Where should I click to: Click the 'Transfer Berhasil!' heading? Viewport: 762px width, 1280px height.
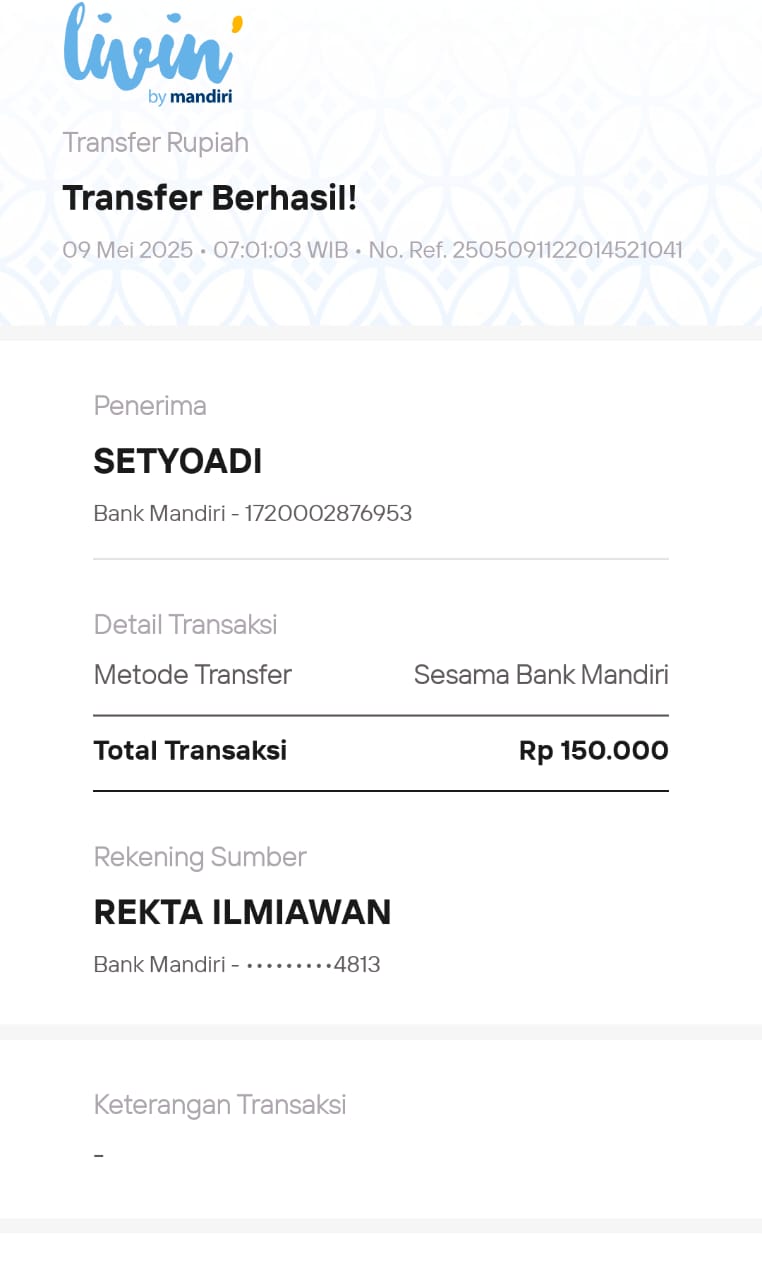[209, 198]
